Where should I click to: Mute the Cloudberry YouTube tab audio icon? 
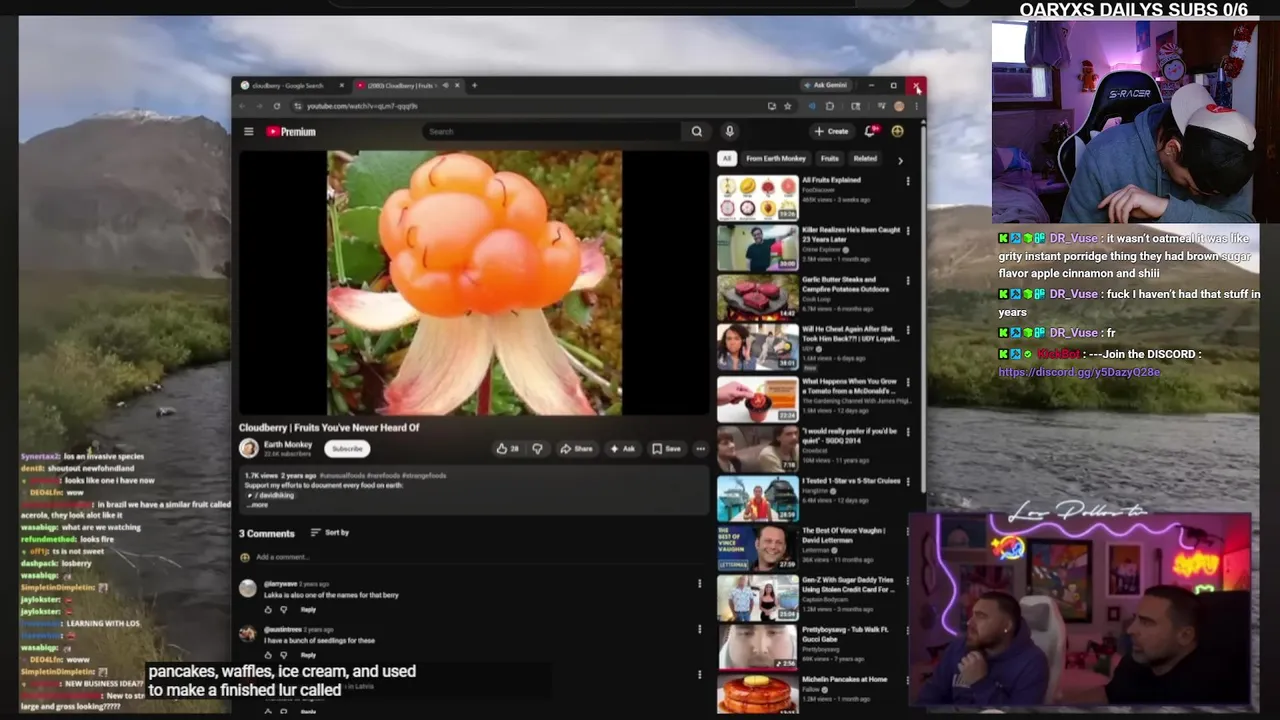click(445, 85)
